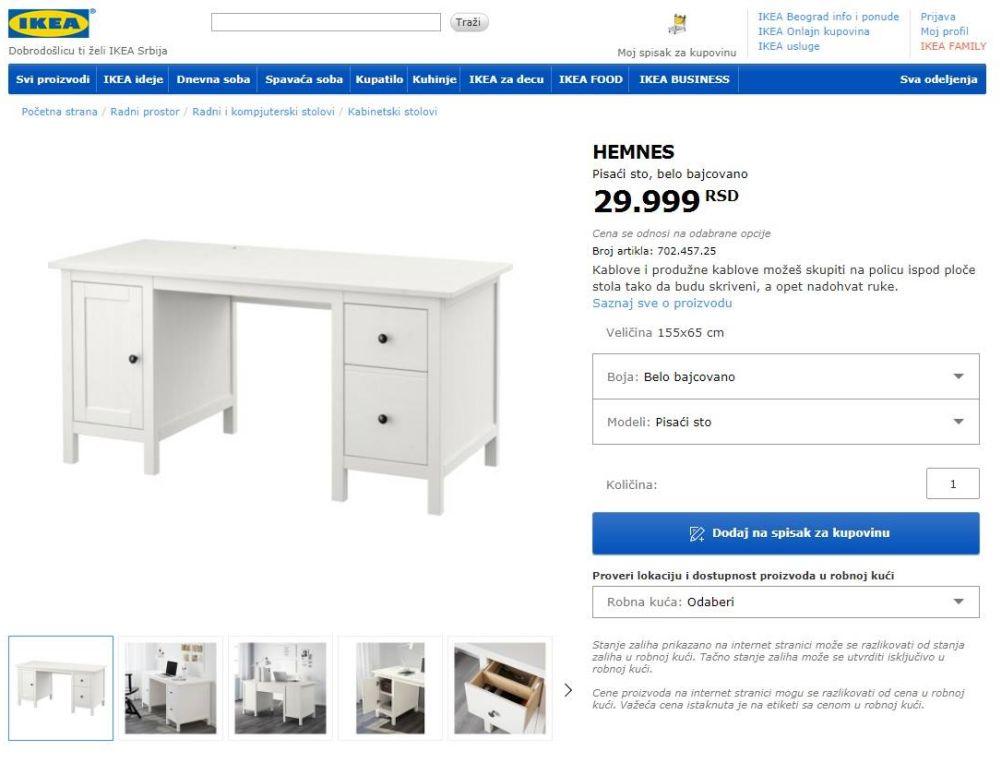The width and height of the screenshot is (1000, 775).
Task: Open Dnevna soba menu item
Action: 213,79
